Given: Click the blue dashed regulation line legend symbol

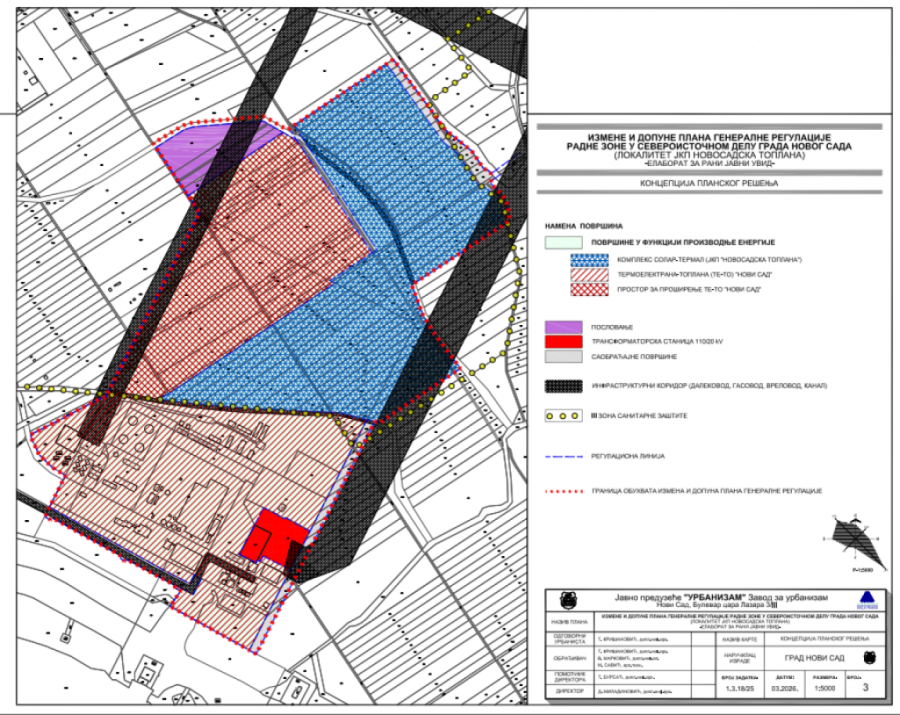Looking at the screenshot, I should click(565, 455).
